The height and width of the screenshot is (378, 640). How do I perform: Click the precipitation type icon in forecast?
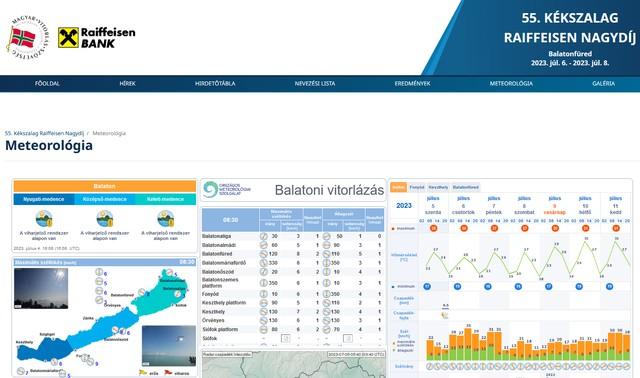click(x=445, y=315)
